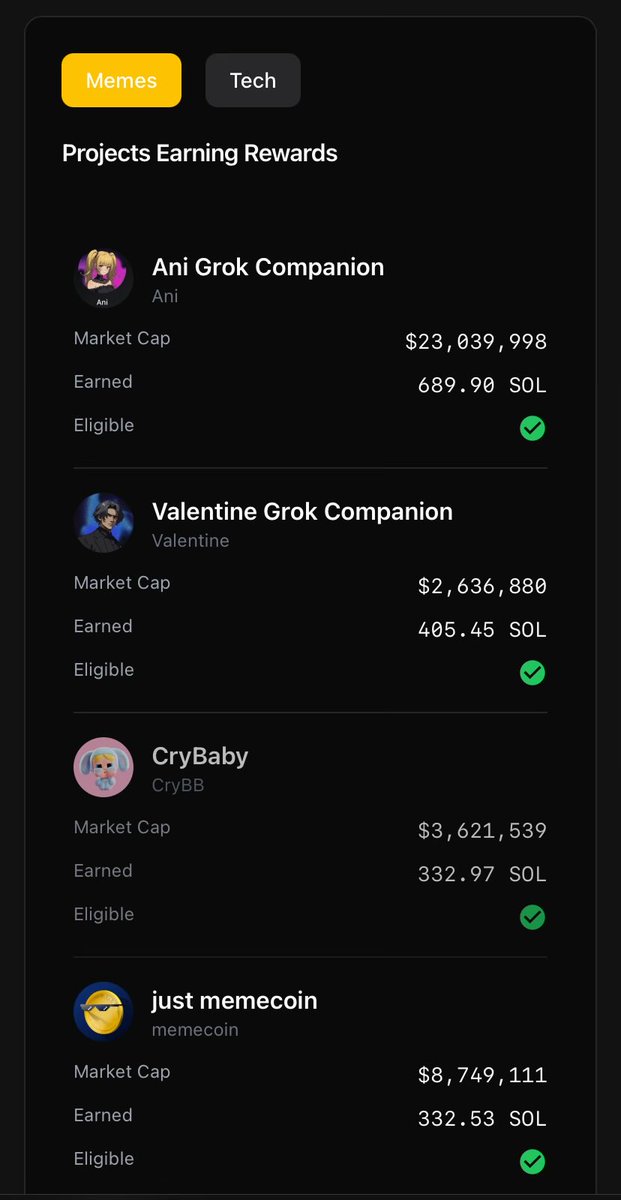Open the Ani Grok Companion project title
This screenshot has height=1200, width=621.
click(x=268, y=267)
